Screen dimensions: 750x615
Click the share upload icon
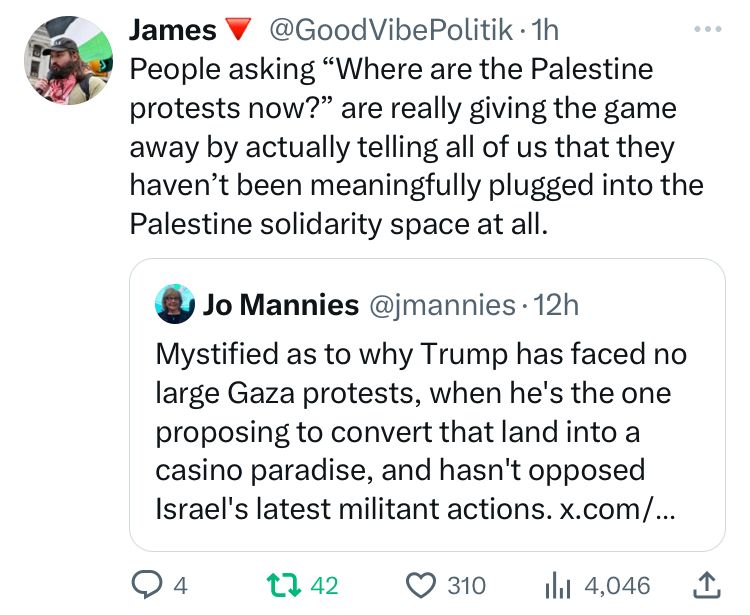[x=705, y=583]
